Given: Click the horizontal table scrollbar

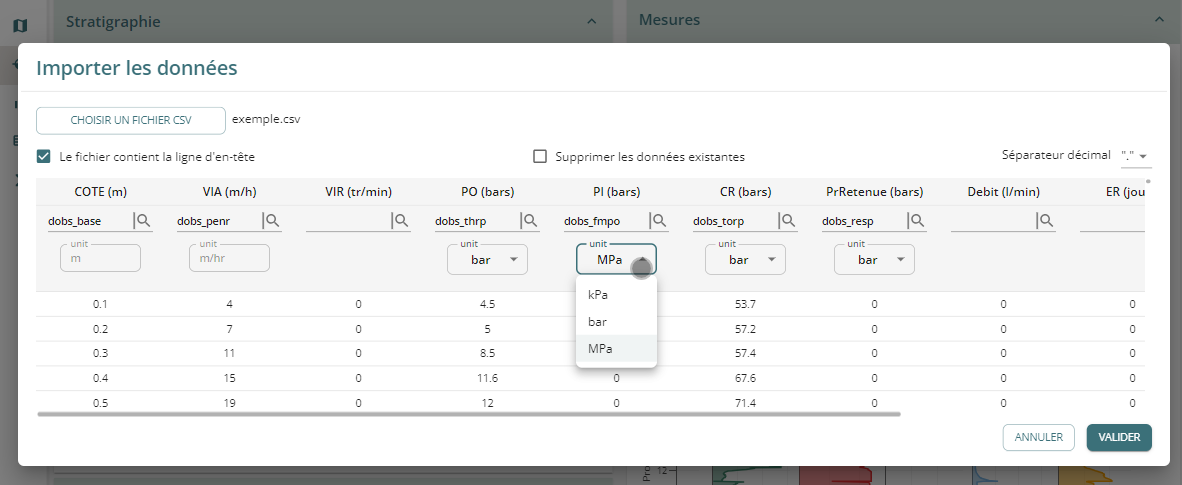Looking at the screenshot, I should [x=469, y=412].
